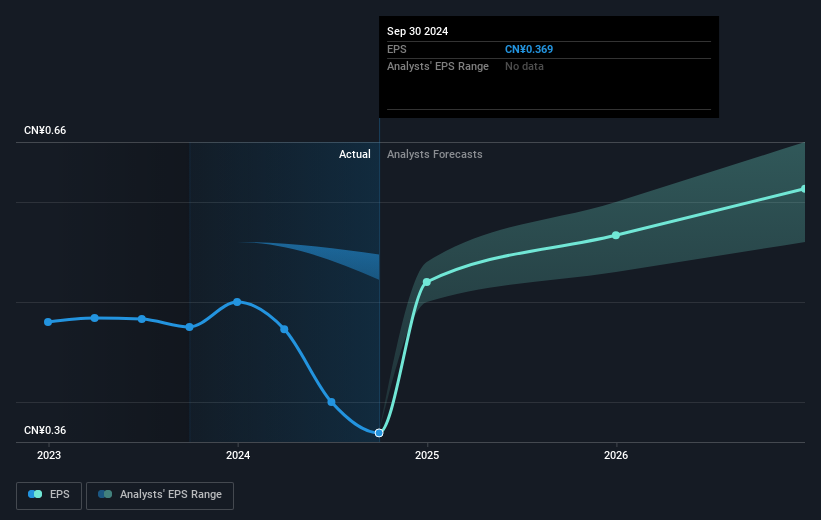Click the 2024 x-axis label
The image size is (821, 520).
[238, 456]
